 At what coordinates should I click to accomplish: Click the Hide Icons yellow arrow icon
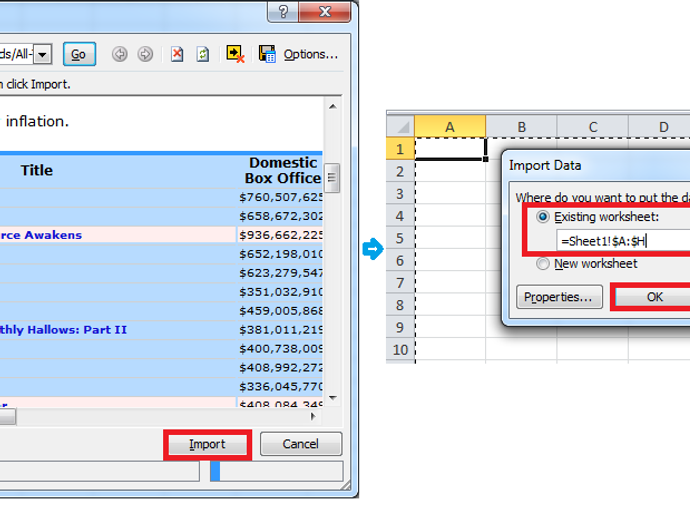[235, 54]
